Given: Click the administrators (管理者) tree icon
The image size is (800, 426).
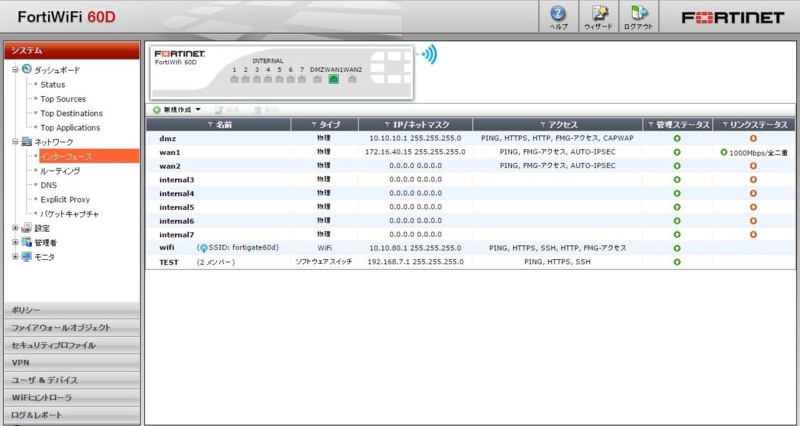Looking at the screenshot, I should [27, 242].
